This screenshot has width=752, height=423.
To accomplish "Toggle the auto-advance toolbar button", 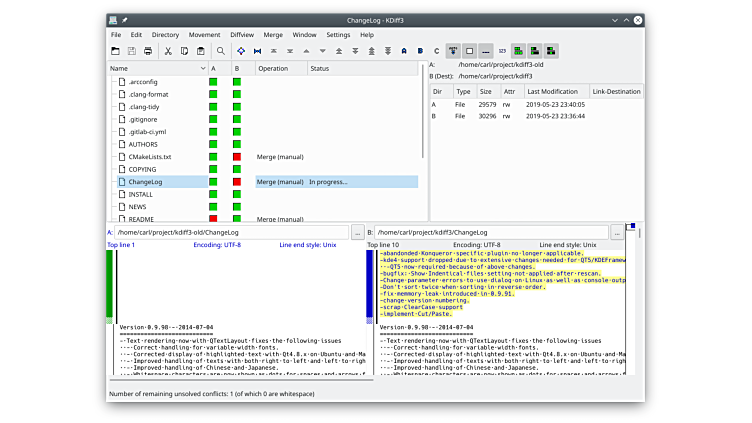I will point(453,51).
